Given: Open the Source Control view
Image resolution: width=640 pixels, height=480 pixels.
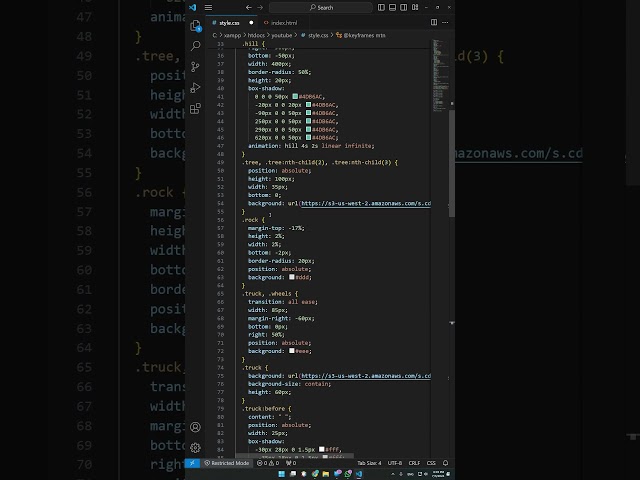Looking at the screenshot, I should (196, 67).
